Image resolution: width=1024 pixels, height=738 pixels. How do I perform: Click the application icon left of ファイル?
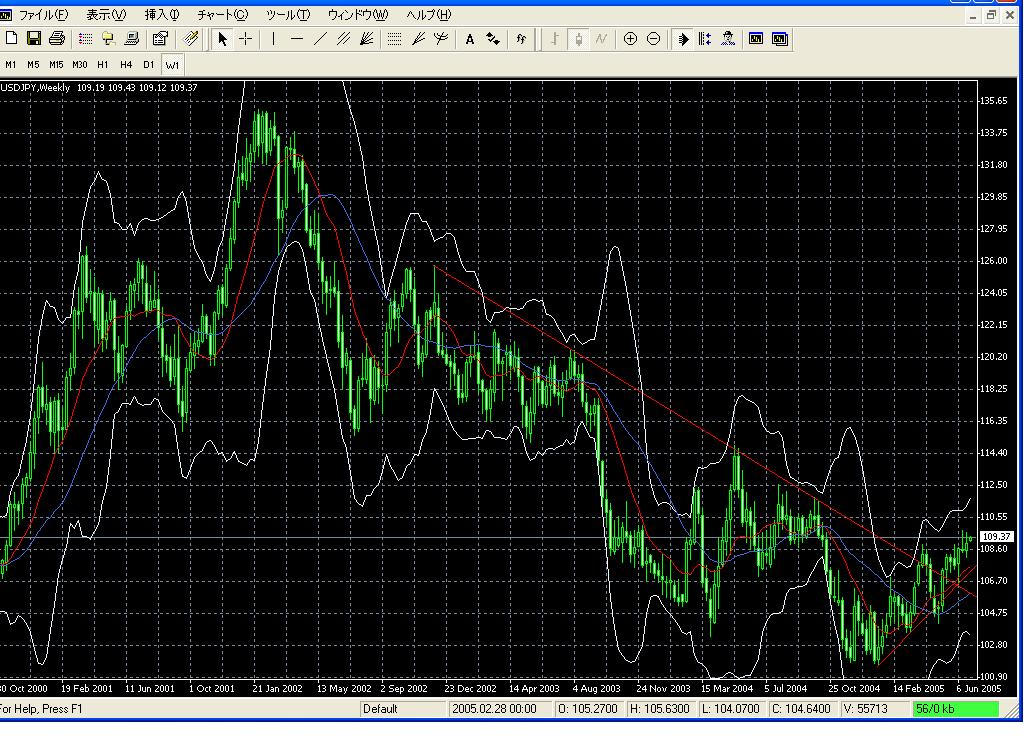click(5, 14)
